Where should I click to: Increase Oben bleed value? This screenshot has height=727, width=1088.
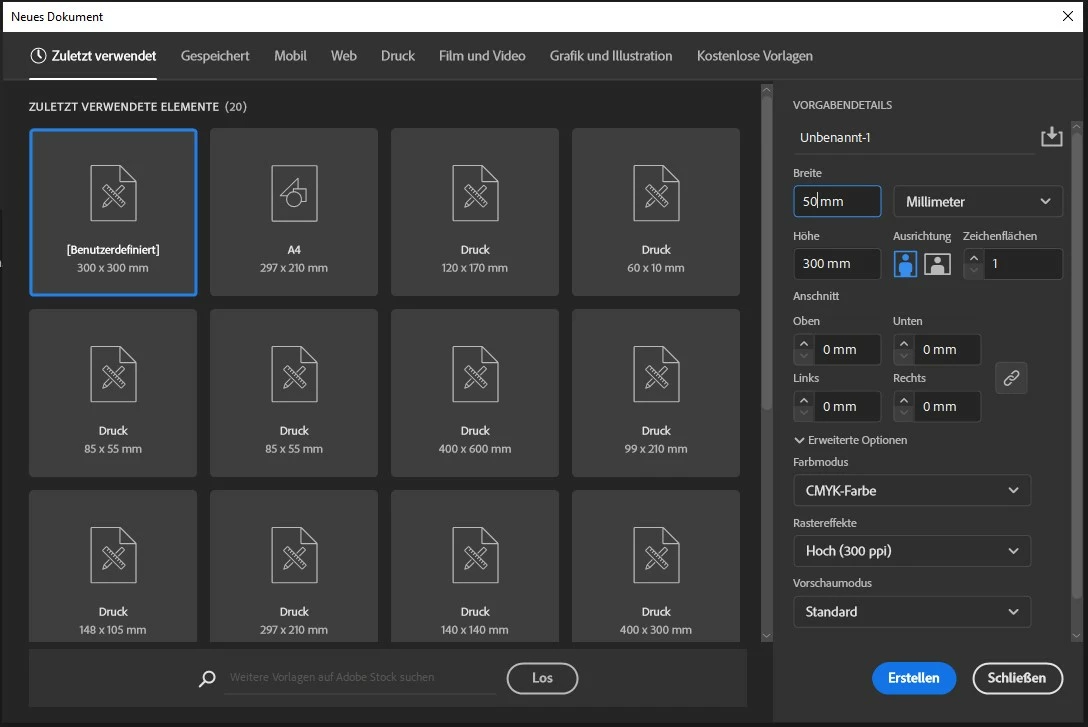(x=804, y=343)
